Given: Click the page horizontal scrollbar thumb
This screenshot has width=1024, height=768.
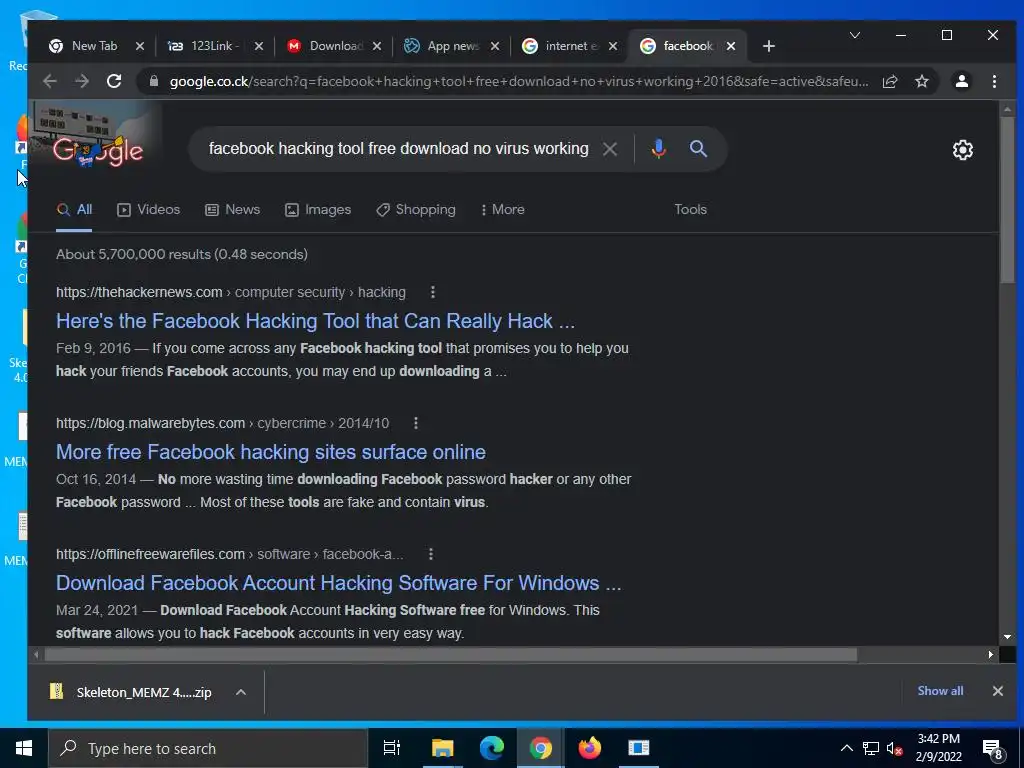Looking at the screenshot, I should coord(450,654).
